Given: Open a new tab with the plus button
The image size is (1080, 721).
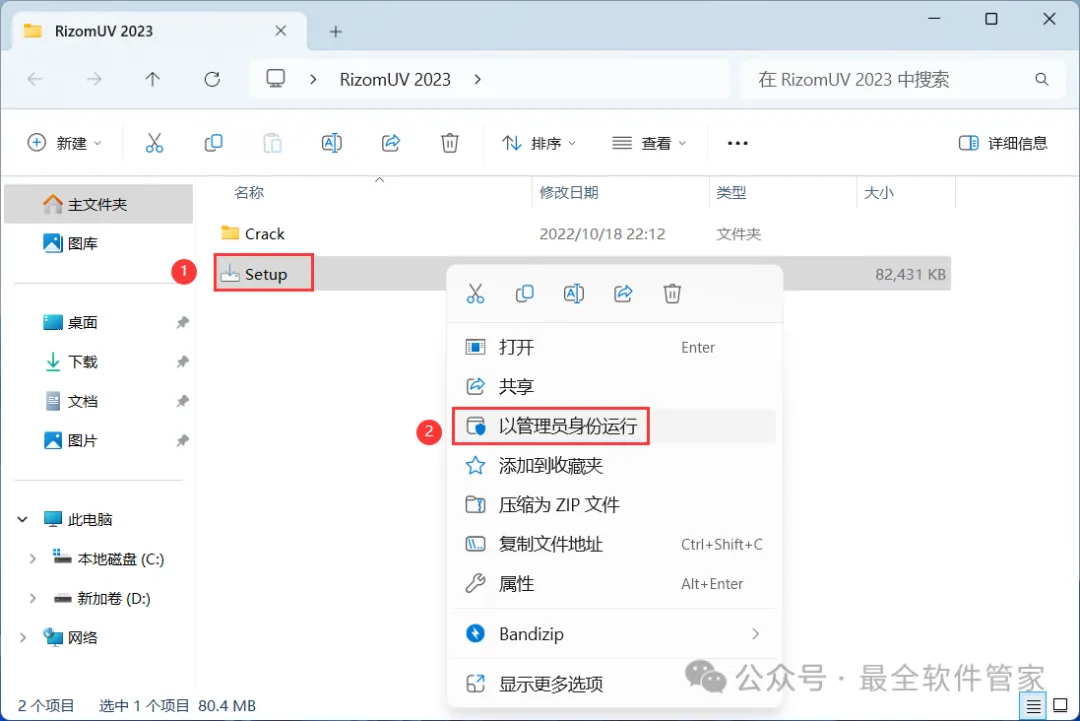Looking at the screenshot, I should click(335, 31).
